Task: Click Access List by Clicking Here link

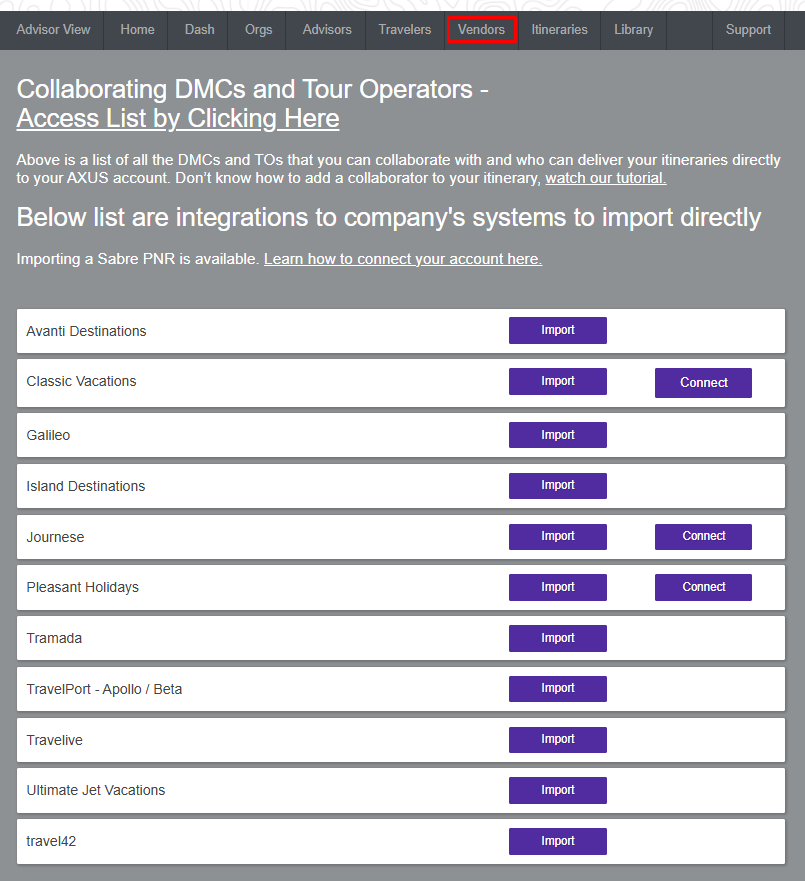Action: coord(178,119)
